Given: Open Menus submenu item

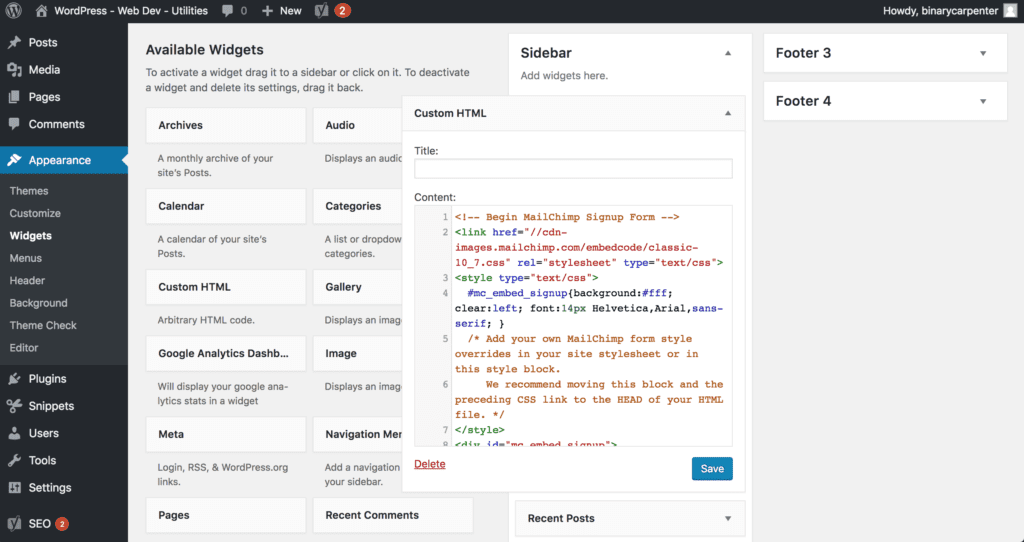Looking at the screenshot, I should click(25, 258).
